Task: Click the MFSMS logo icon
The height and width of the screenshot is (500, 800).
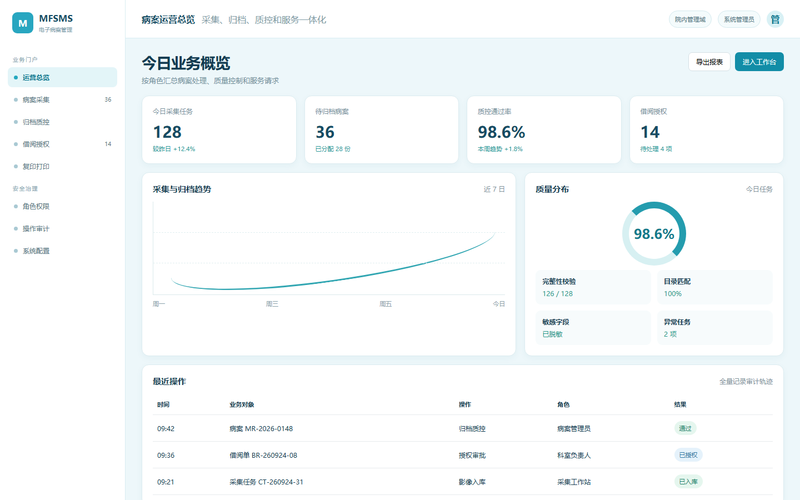Action: pyautogui.click(x=22, y=23)
